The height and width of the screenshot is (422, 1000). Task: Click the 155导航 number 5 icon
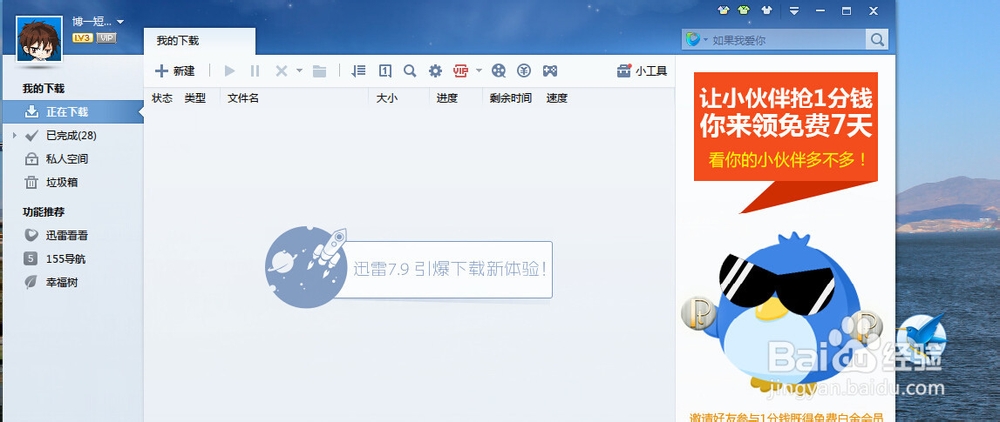click(31, 259)
